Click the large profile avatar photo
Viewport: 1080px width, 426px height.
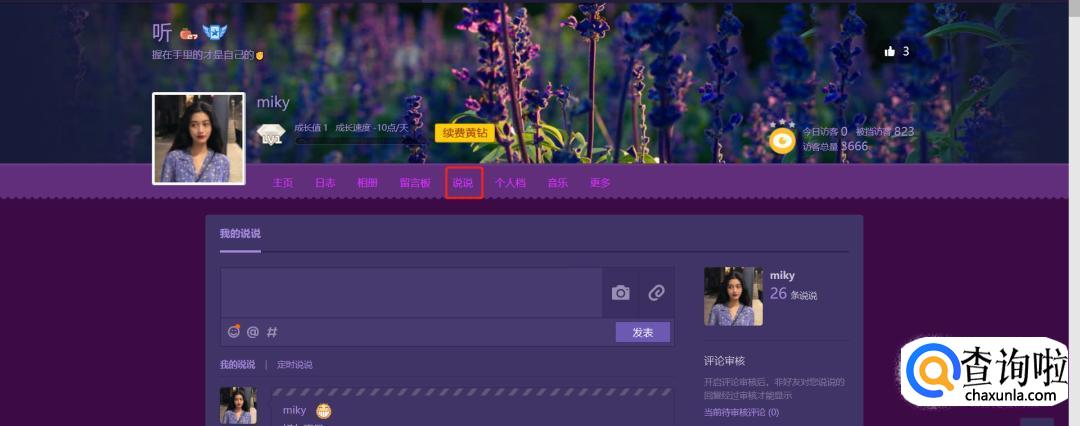(198, 139)
